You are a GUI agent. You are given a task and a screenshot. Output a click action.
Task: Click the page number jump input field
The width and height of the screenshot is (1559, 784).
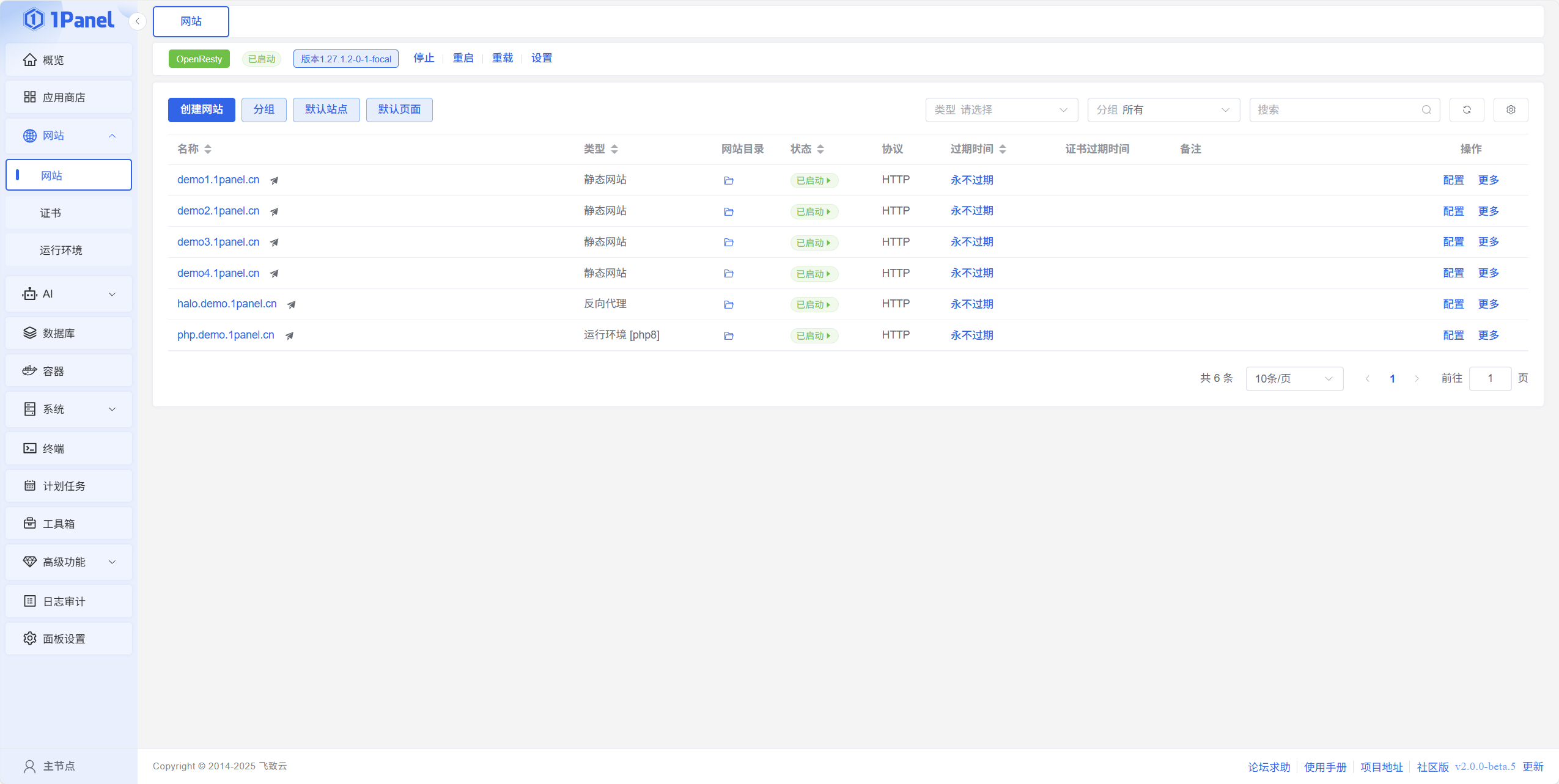(x=1489, y=379)
